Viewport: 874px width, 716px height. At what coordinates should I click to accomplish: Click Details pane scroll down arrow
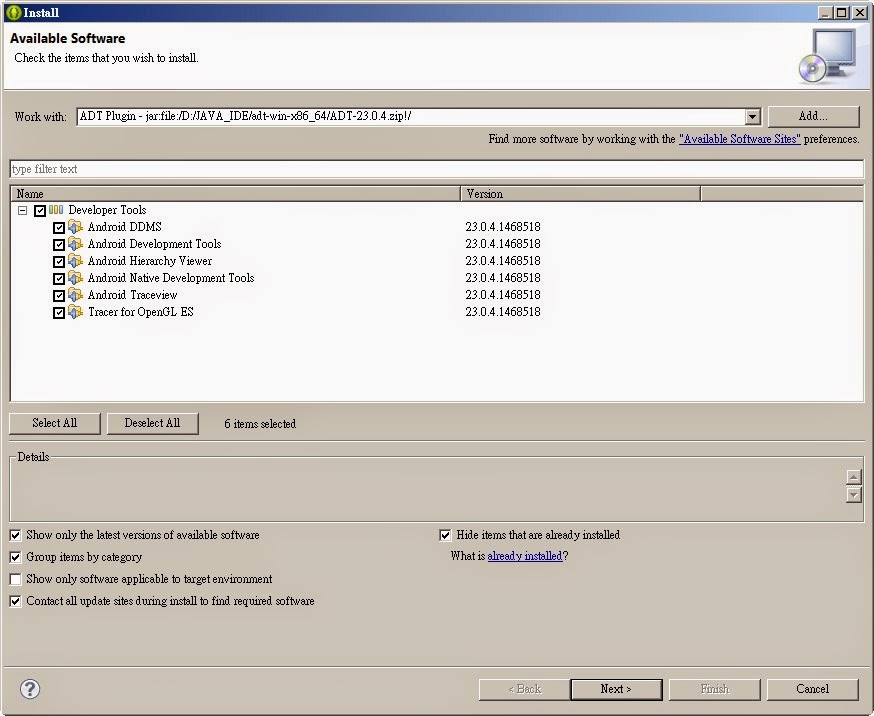[x=853, y=495]
